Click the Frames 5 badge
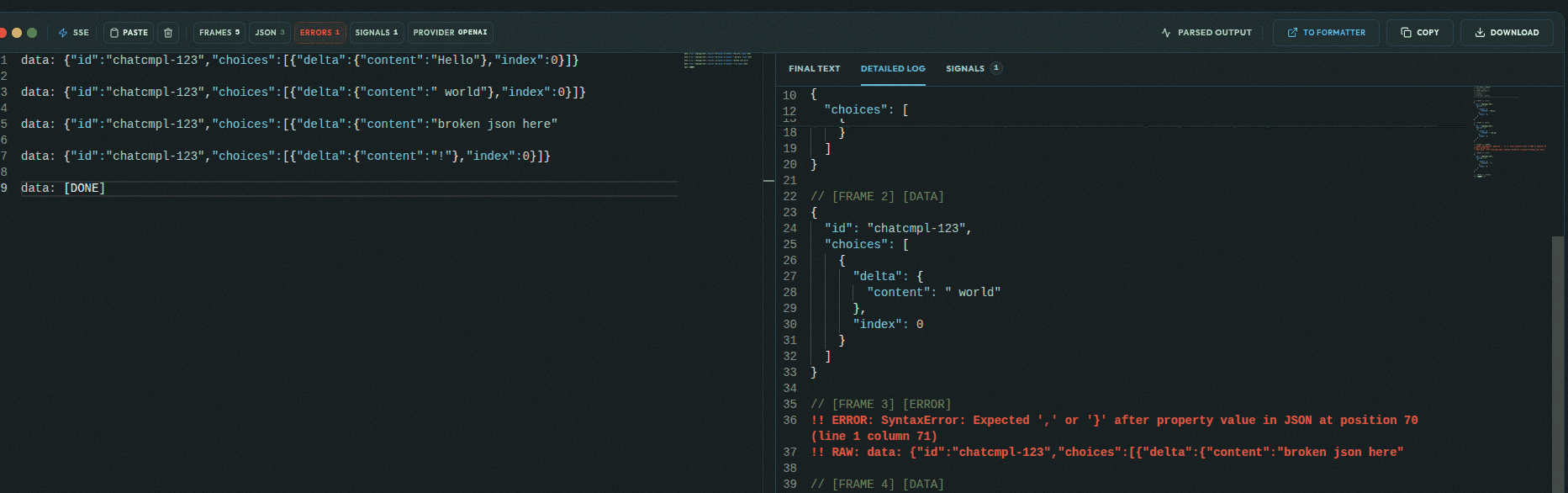This screenshot has width=1568, height=493. pyautogui.click(x=219, y=33)
